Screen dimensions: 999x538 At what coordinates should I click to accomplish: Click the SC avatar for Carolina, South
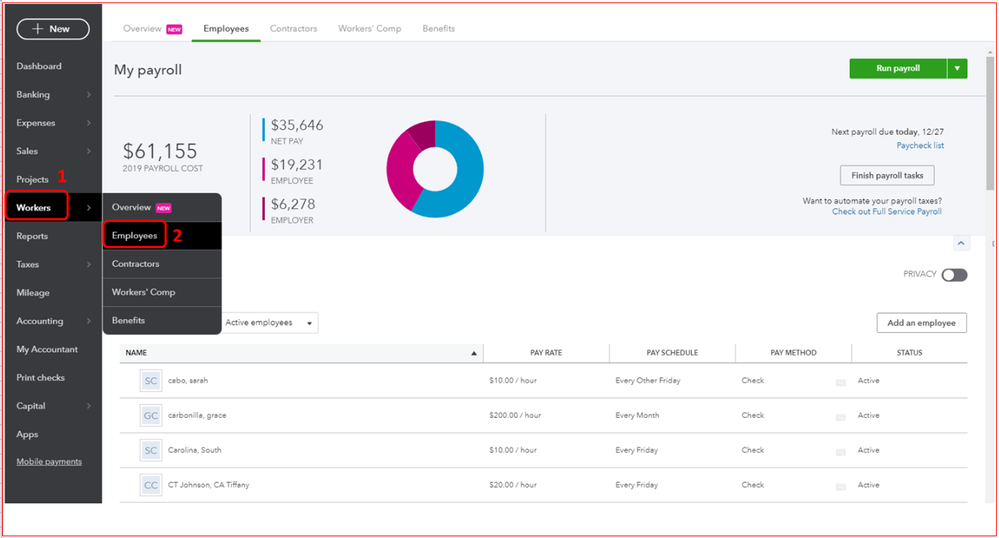click(x=151, y=450)
